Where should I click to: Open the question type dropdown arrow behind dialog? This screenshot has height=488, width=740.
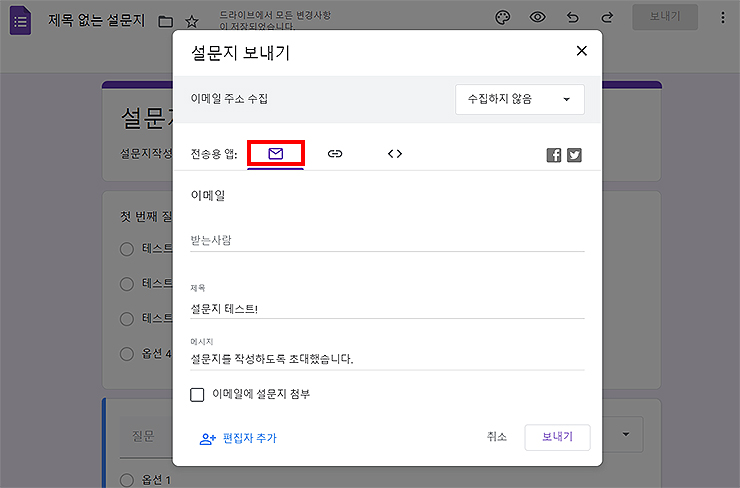626,434
